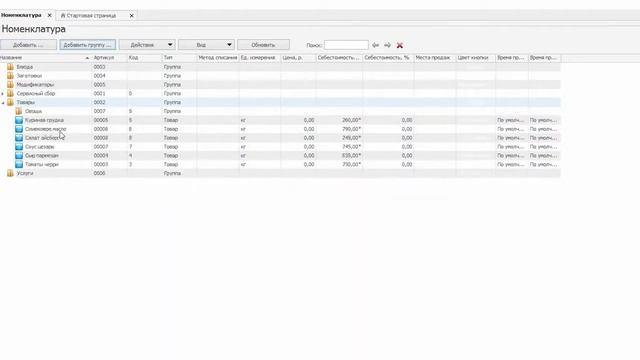640x360 pixels.
Task: Go to next search result arrow
Action: (x=387, y=45)
